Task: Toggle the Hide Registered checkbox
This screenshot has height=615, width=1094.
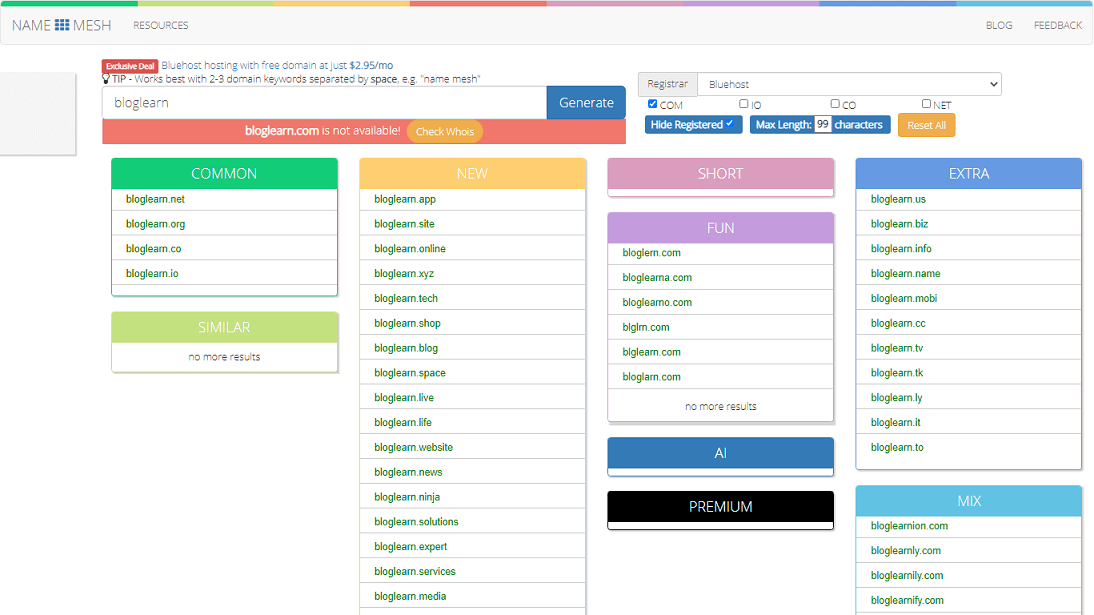Action: [730, 124]
